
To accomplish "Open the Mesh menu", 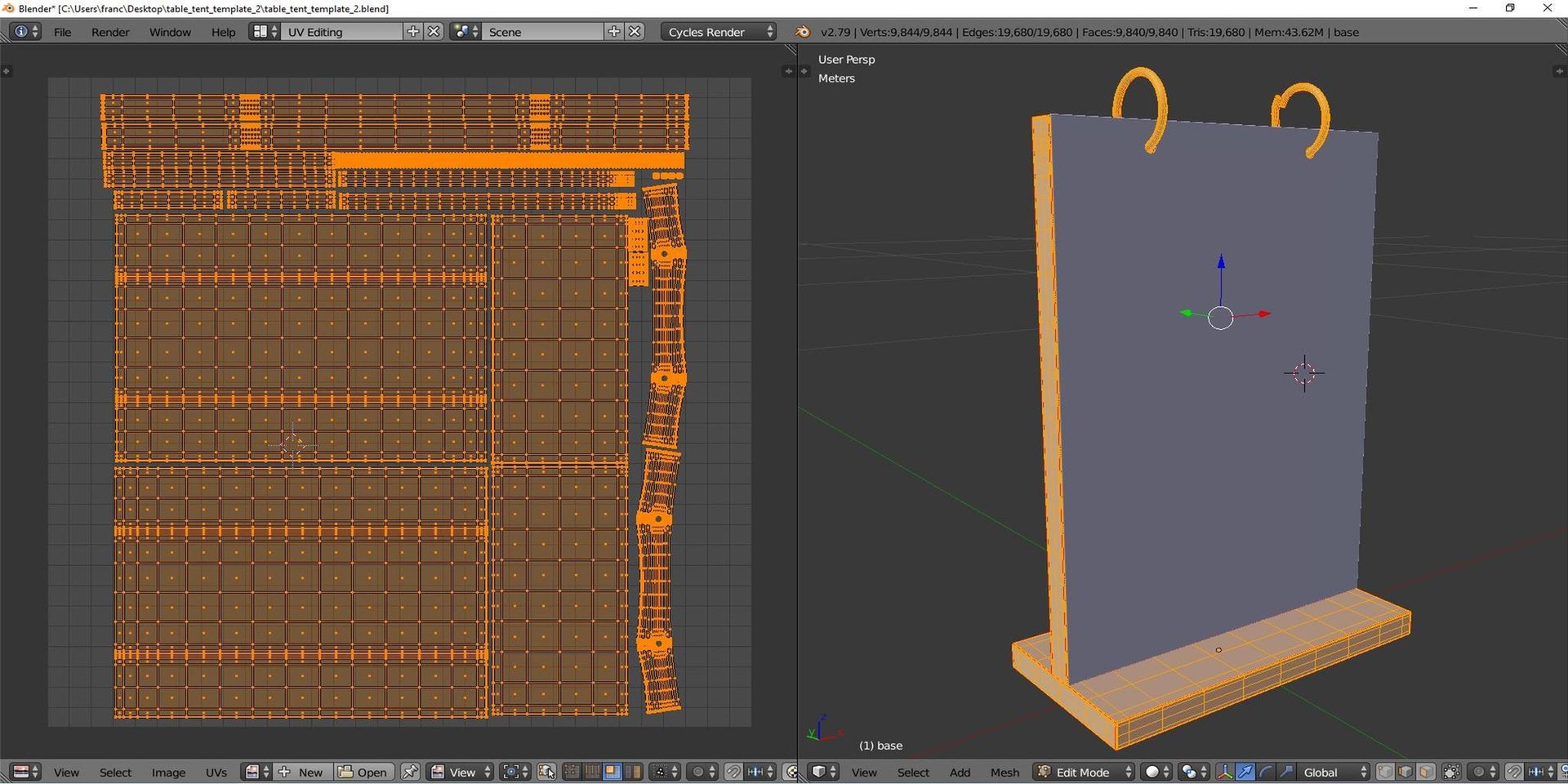I will [1005, 772].
